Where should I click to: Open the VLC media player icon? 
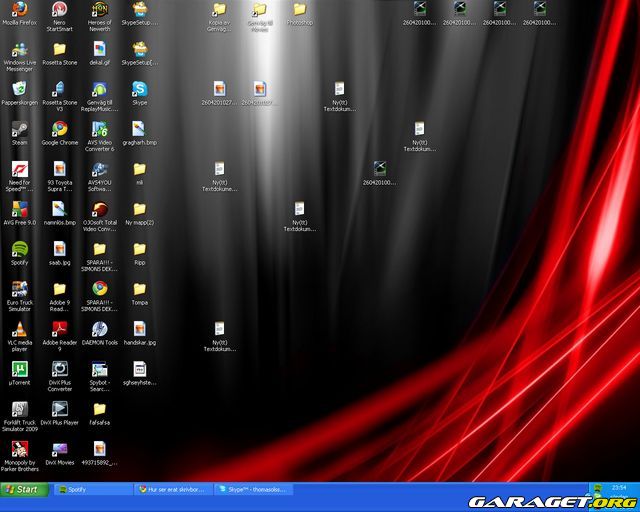pyautogui.click(x=19, y=329)
